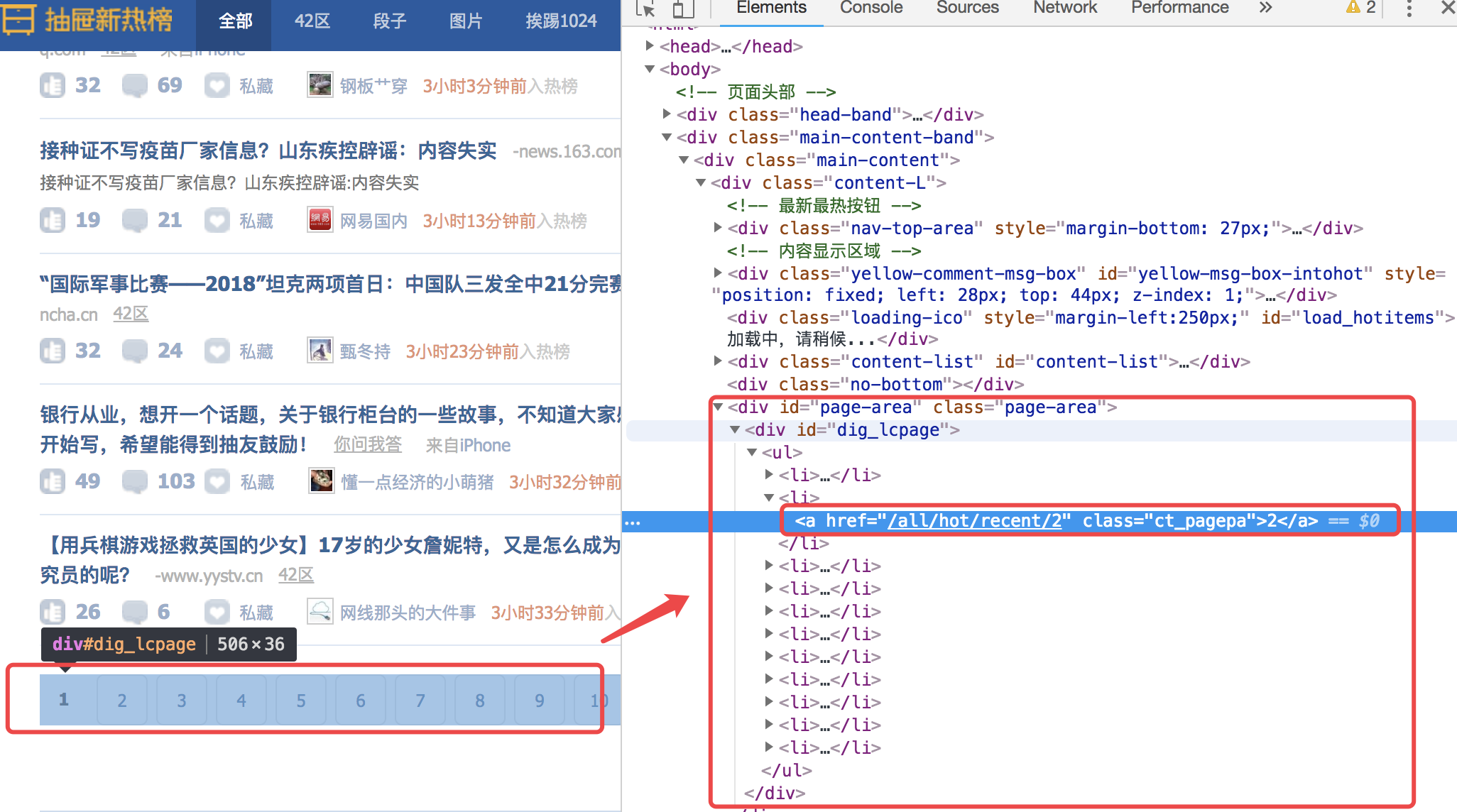Show more DevTools tabs chevron
Viewport: 1457px width, 812px height.
click(x=1265, y=8)
